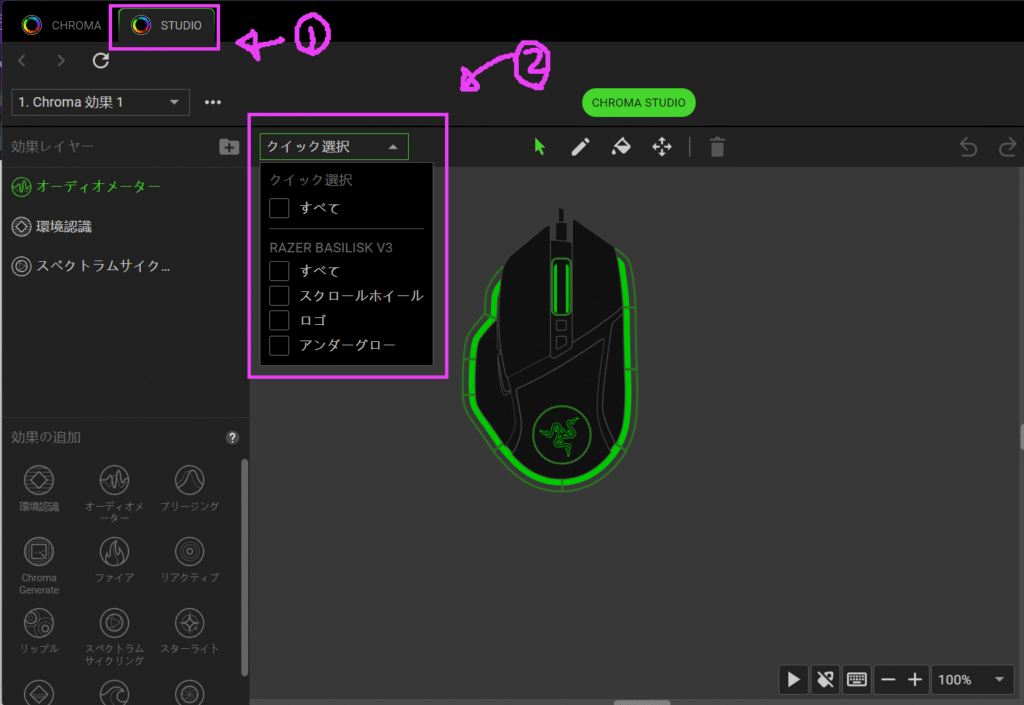The height and width of the screenshot is (705, 1024).
Task: Open the three-dot options menu
Action: coord(213,102)
